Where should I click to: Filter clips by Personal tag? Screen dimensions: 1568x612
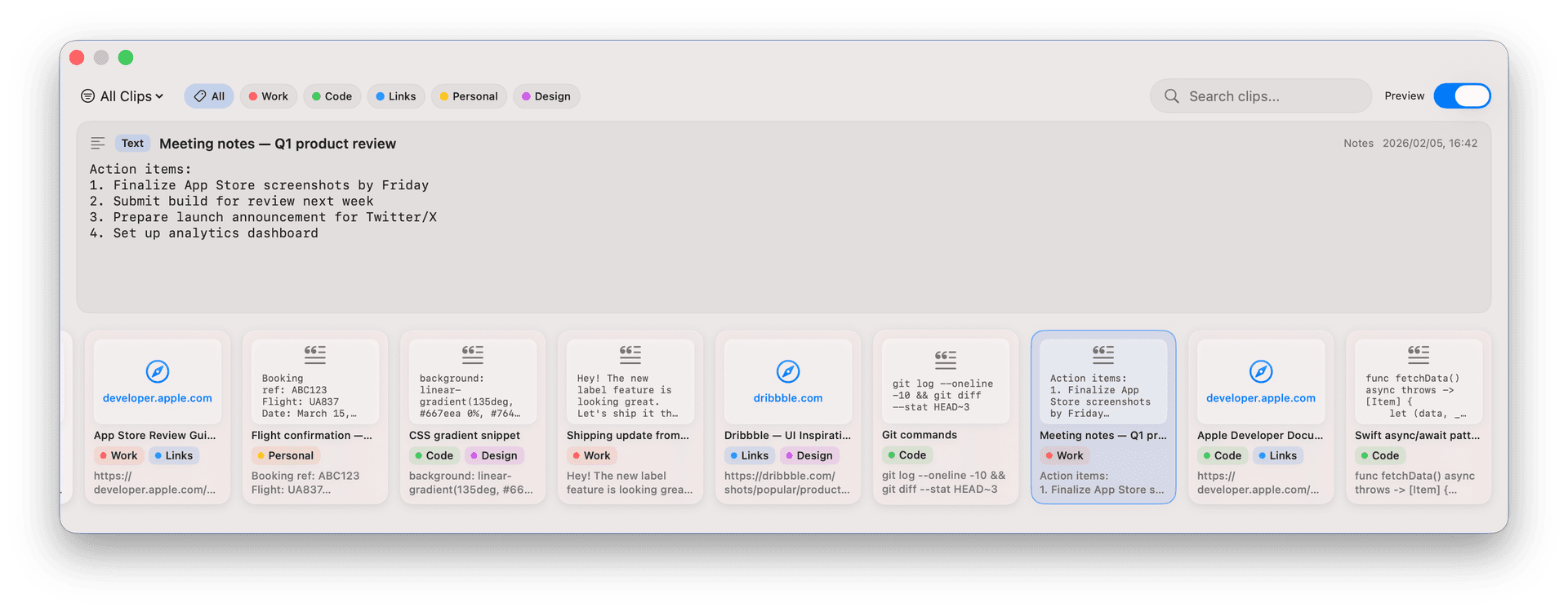point(469,96)
